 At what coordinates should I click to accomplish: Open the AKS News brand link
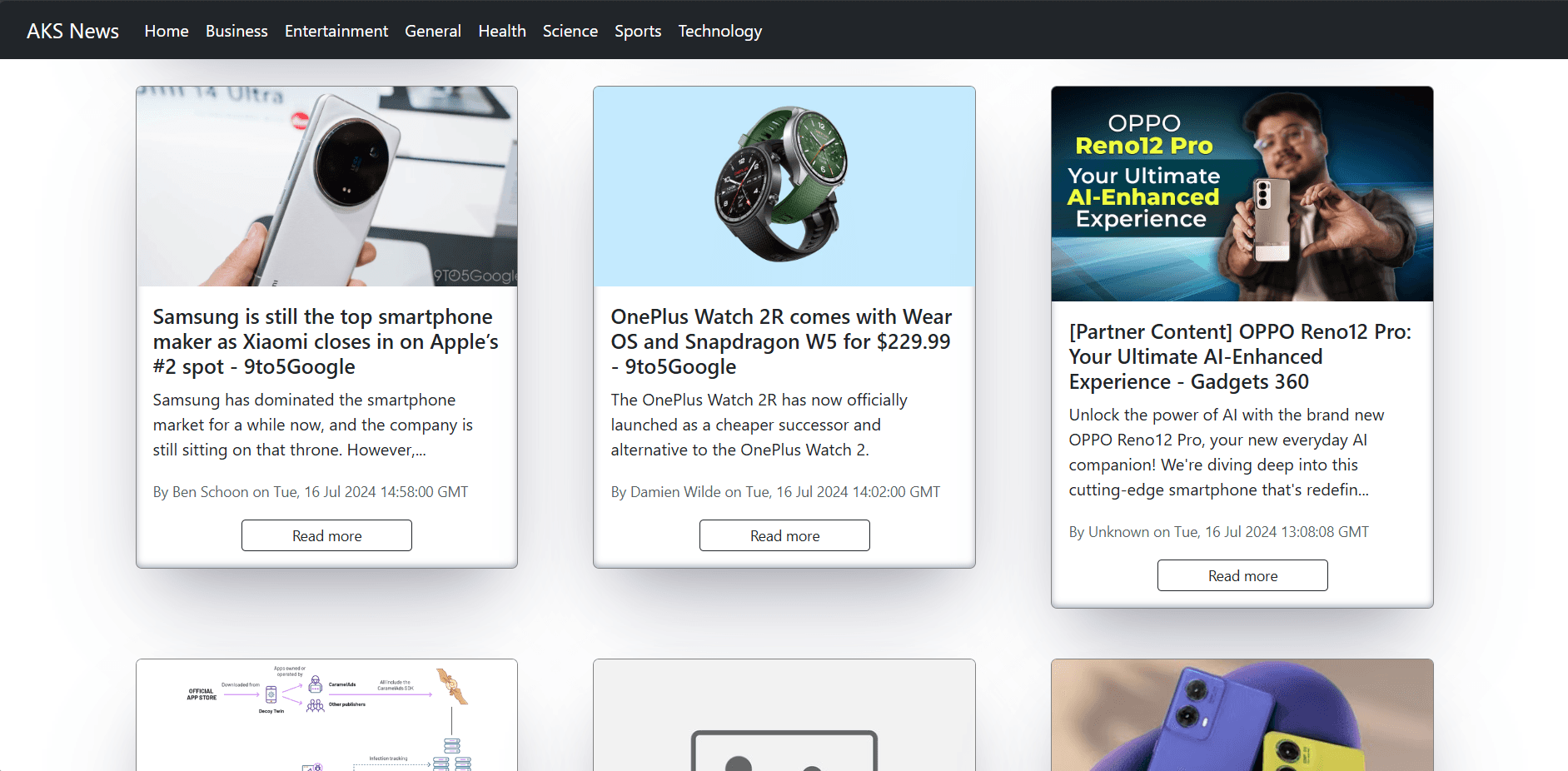72,31
